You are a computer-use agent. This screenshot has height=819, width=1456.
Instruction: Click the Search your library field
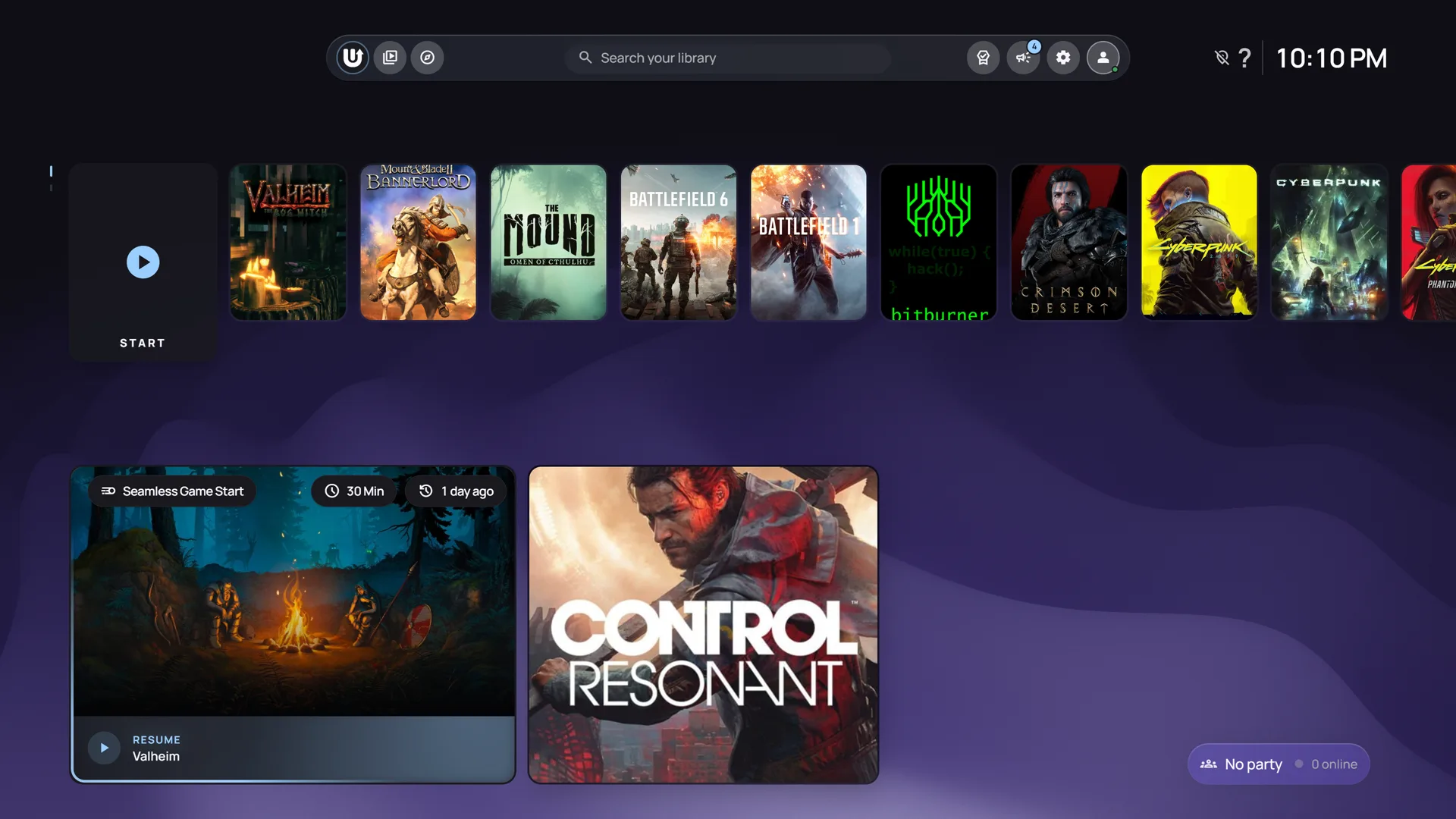[728, 58]
